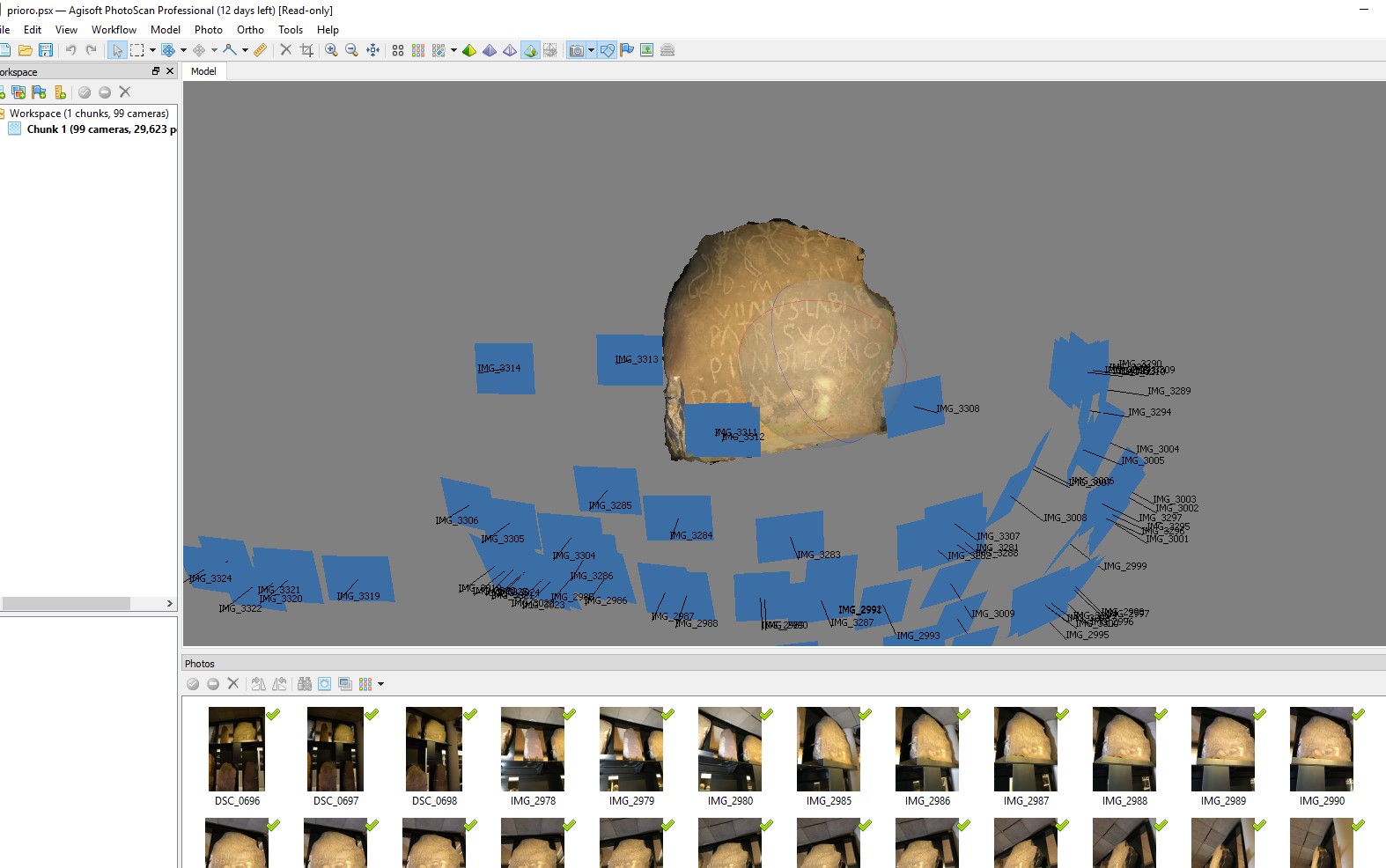Toggle the textured model view mode
The image size is (1386, 868).
[530, 50]
